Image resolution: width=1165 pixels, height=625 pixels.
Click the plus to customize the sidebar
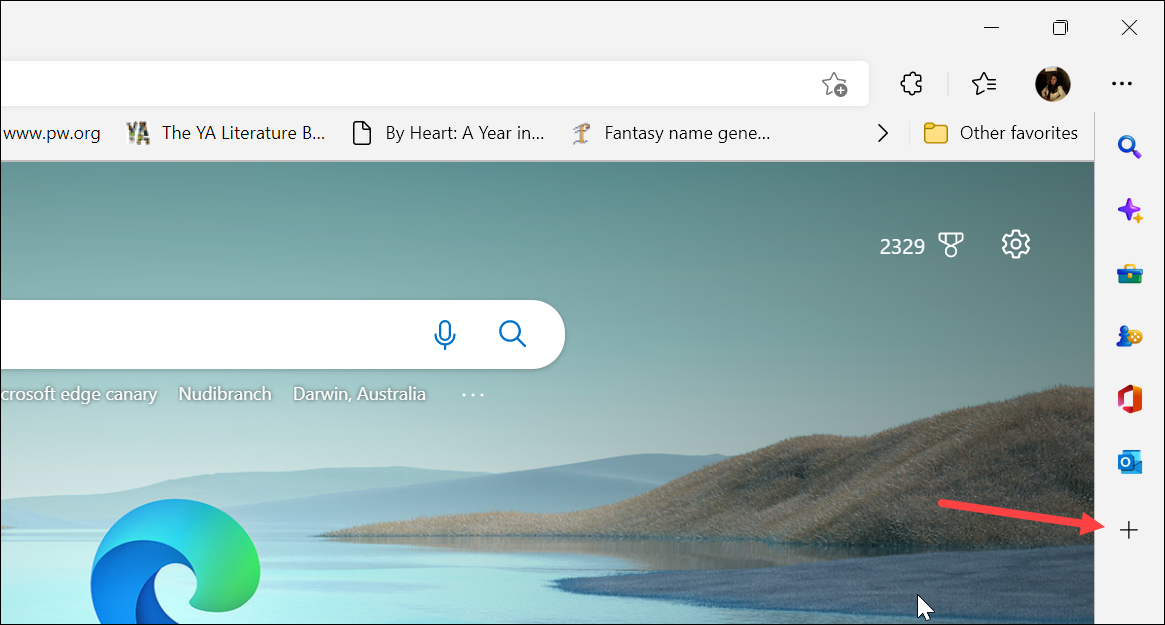tap(1129, 528)
